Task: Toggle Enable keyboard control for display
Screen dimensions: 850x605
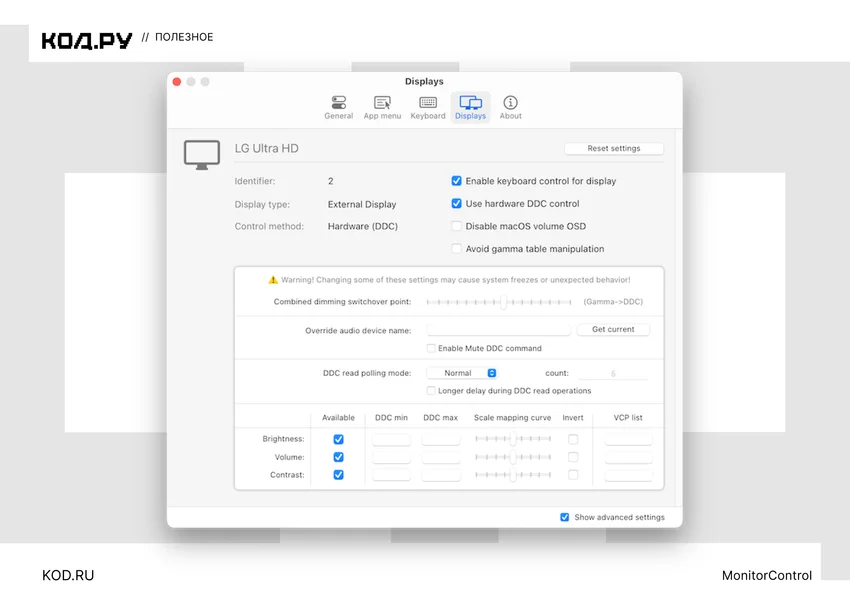Action: 456,181
